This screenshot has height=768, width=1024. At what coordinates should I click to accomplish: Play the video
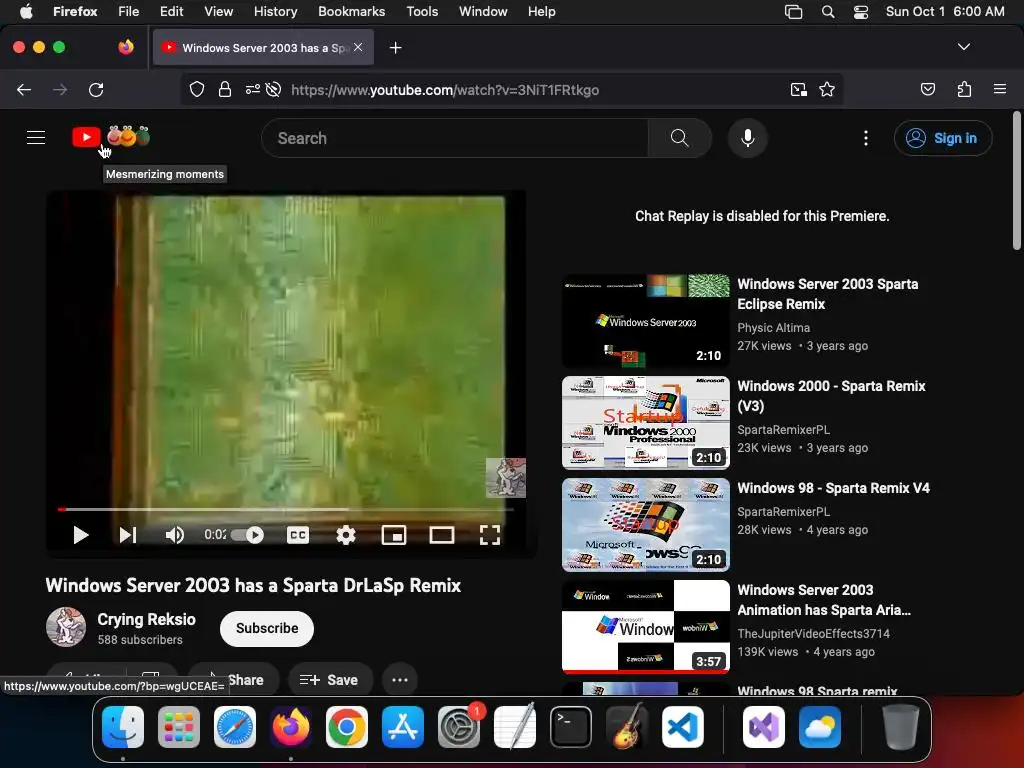(80, 536)
